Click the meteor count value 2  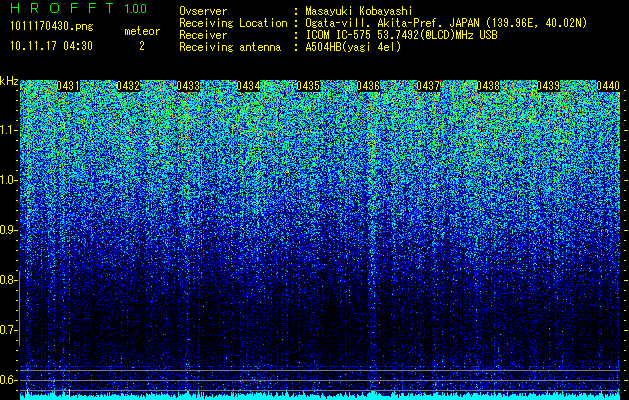point(142,46)
